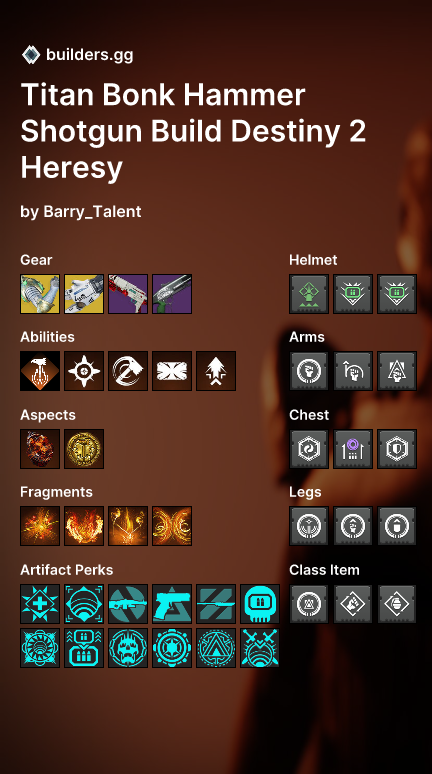The width and height of the screenshot is (432, 774).
Task: Click the purple orb Chest mod icon
Action: pyautogui.click(x=353, y=449)
